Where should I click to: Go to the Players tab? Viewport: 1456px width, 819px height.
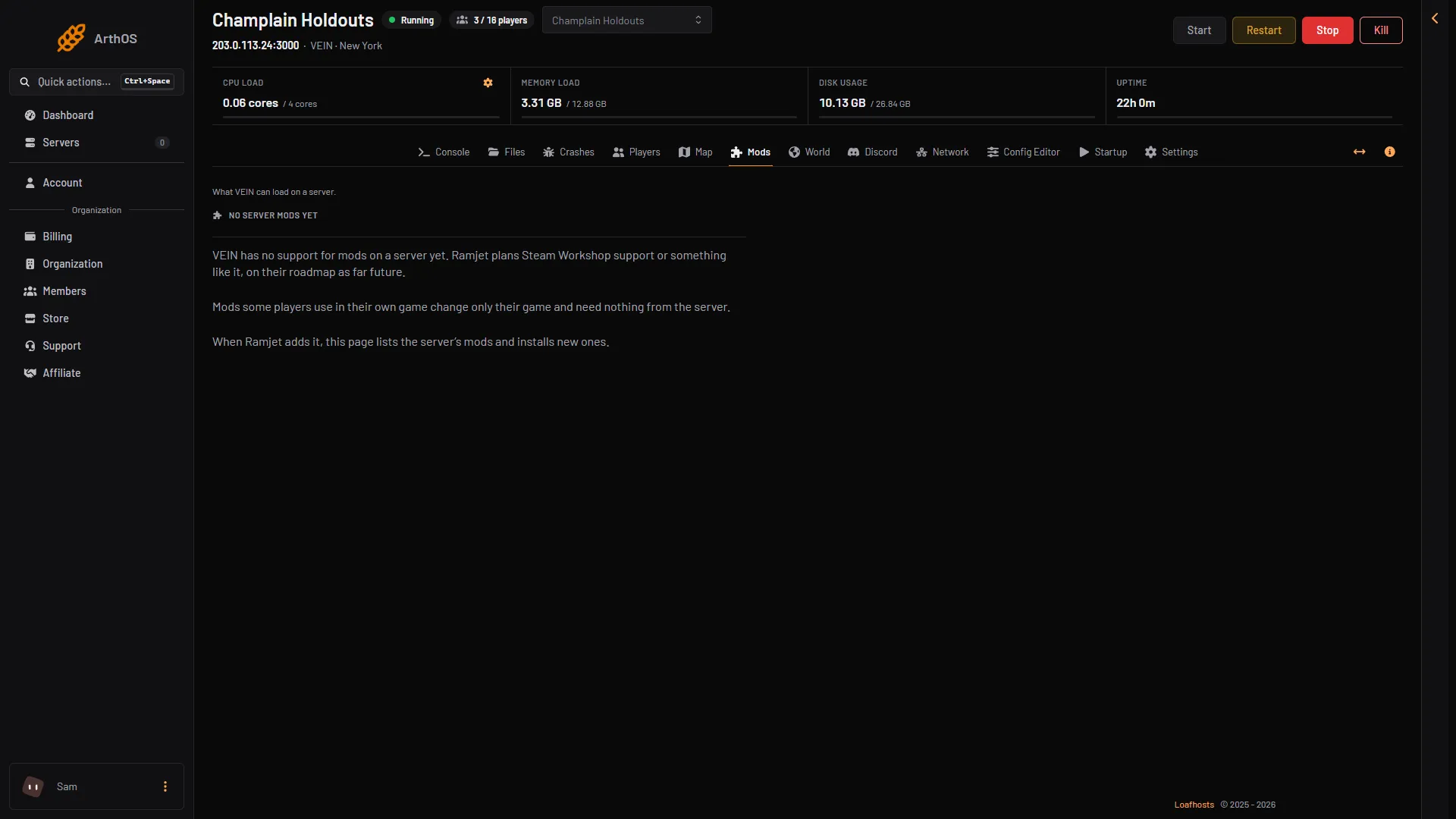click(636, 152)
